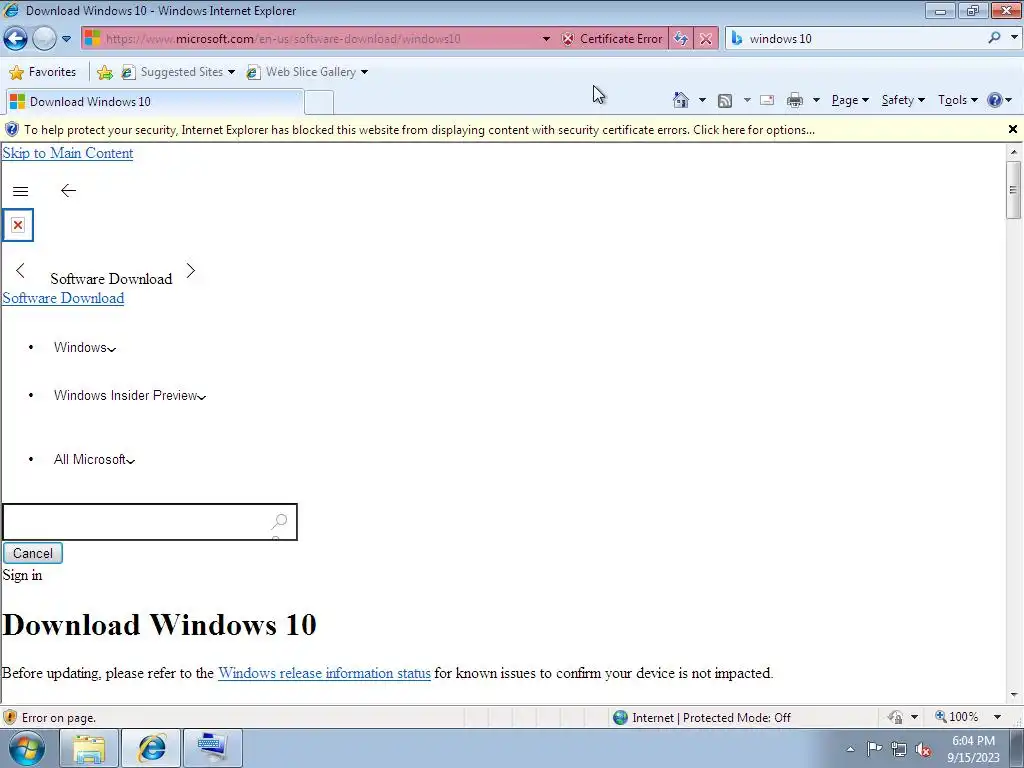The width and height of the screenshot is (1024, 768).
Task: Click Internet Protected Mode Off status zone
Action: [703, 718]
